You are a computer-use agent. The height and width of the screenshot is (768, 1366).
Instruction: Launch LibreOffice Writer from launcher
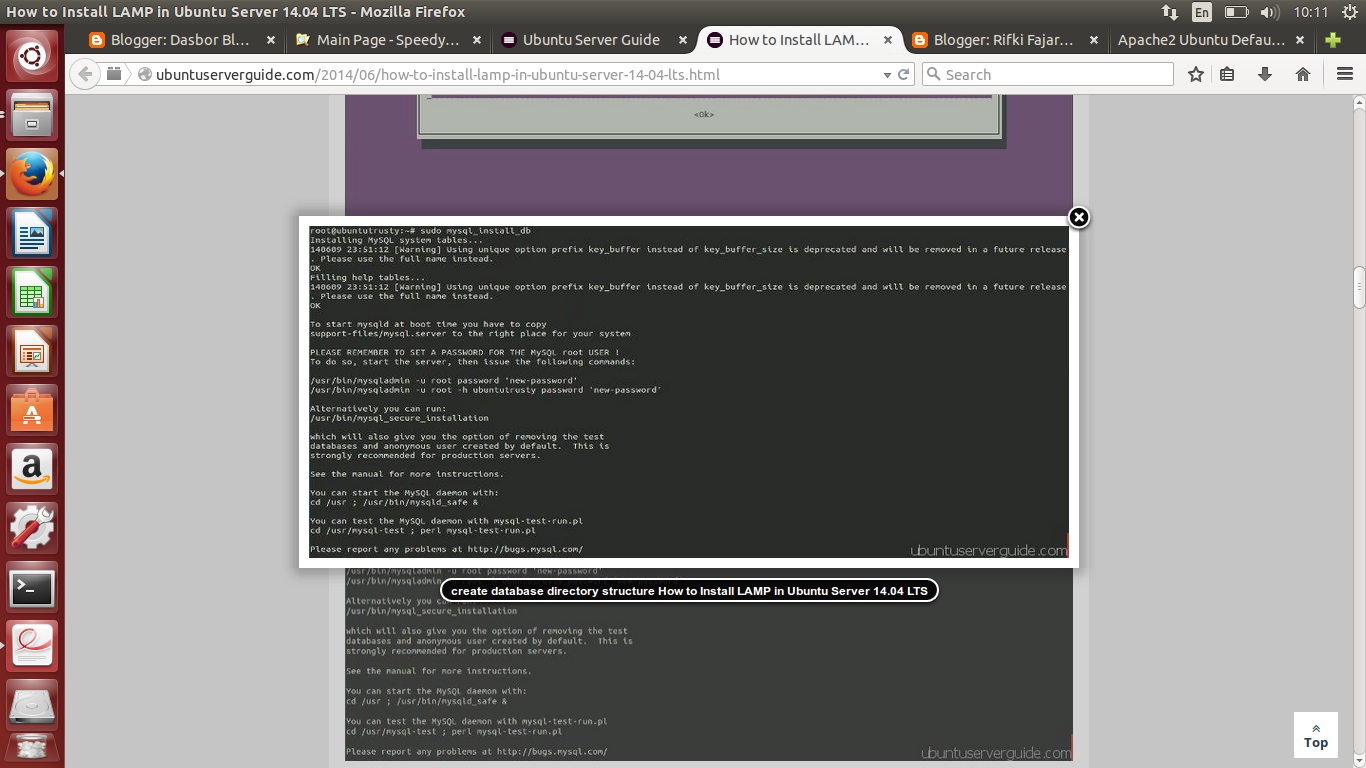pyautogui.click(x=32, y=234)
